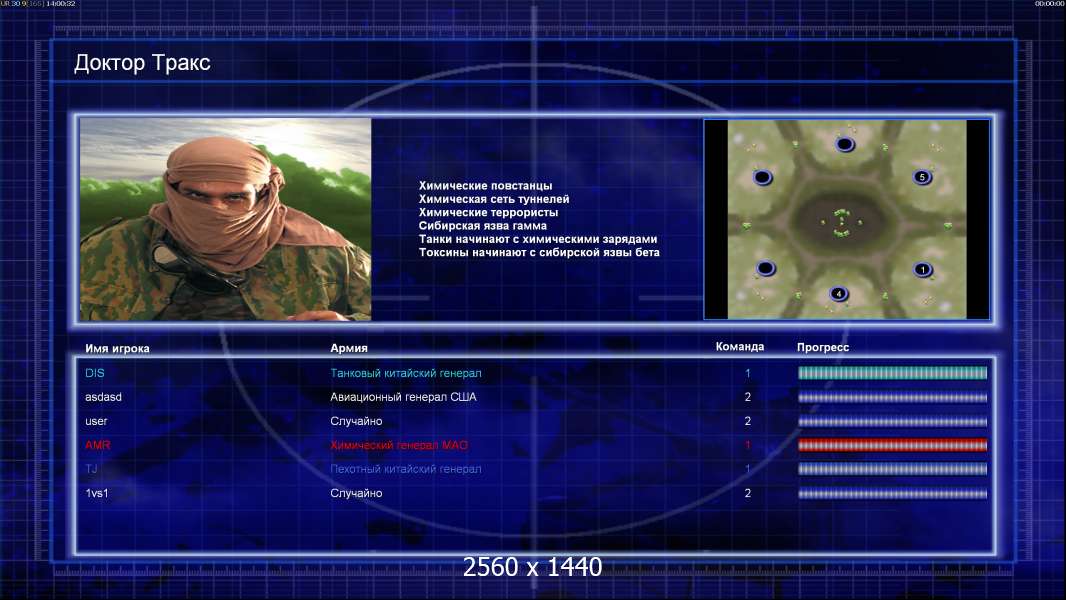Click team number in TJ row

point(748,469)
